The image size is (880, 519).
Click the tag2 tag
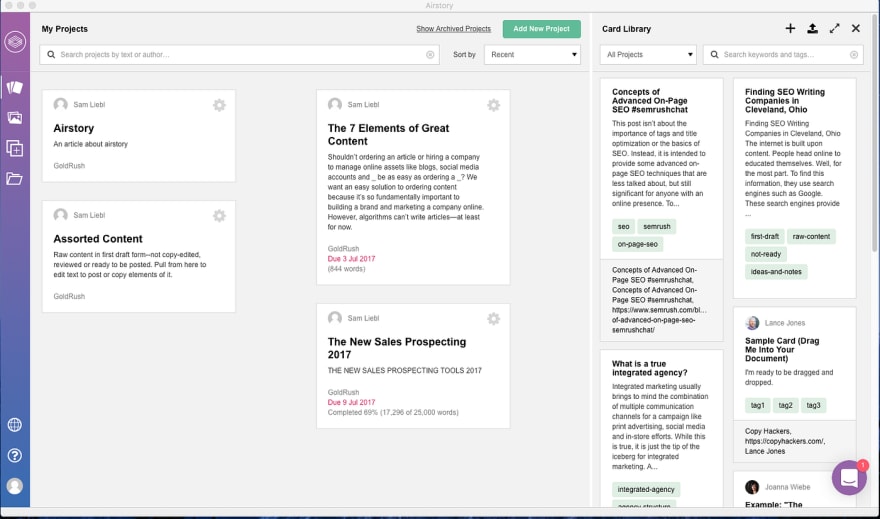coord(786,405)
